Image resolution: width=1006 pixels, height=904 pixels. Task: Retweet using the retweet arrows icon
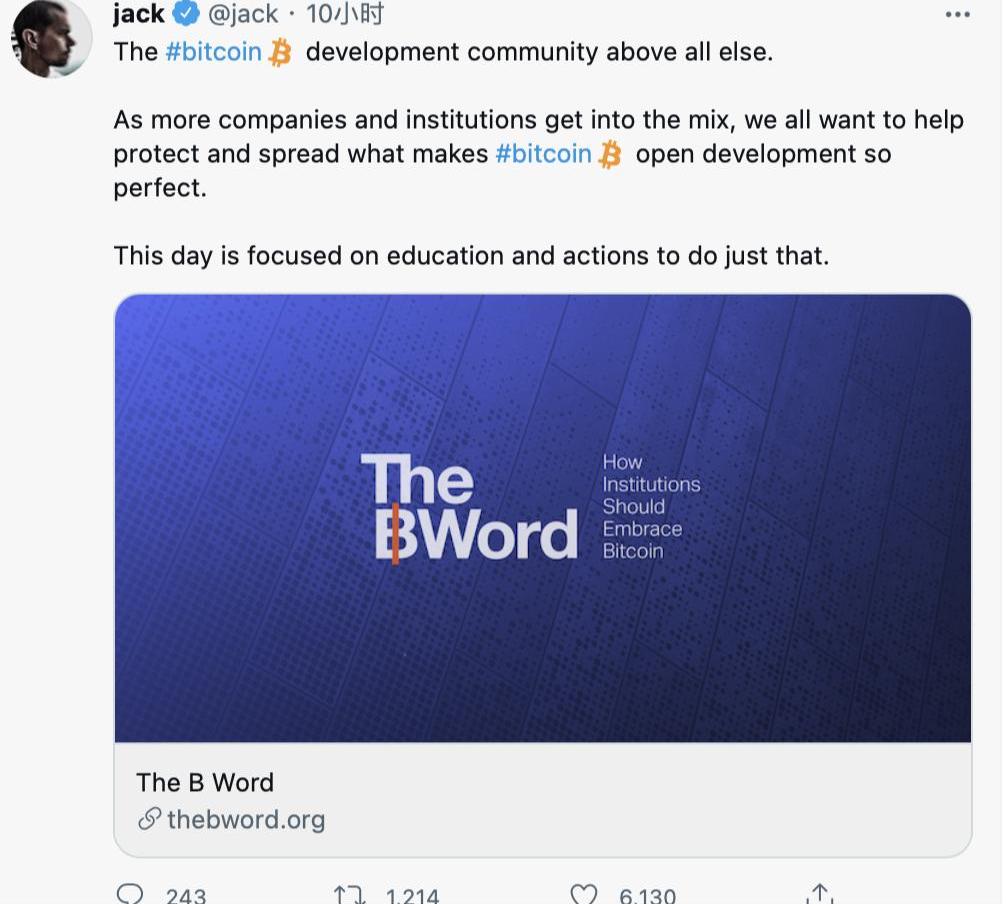pos(349,893)
